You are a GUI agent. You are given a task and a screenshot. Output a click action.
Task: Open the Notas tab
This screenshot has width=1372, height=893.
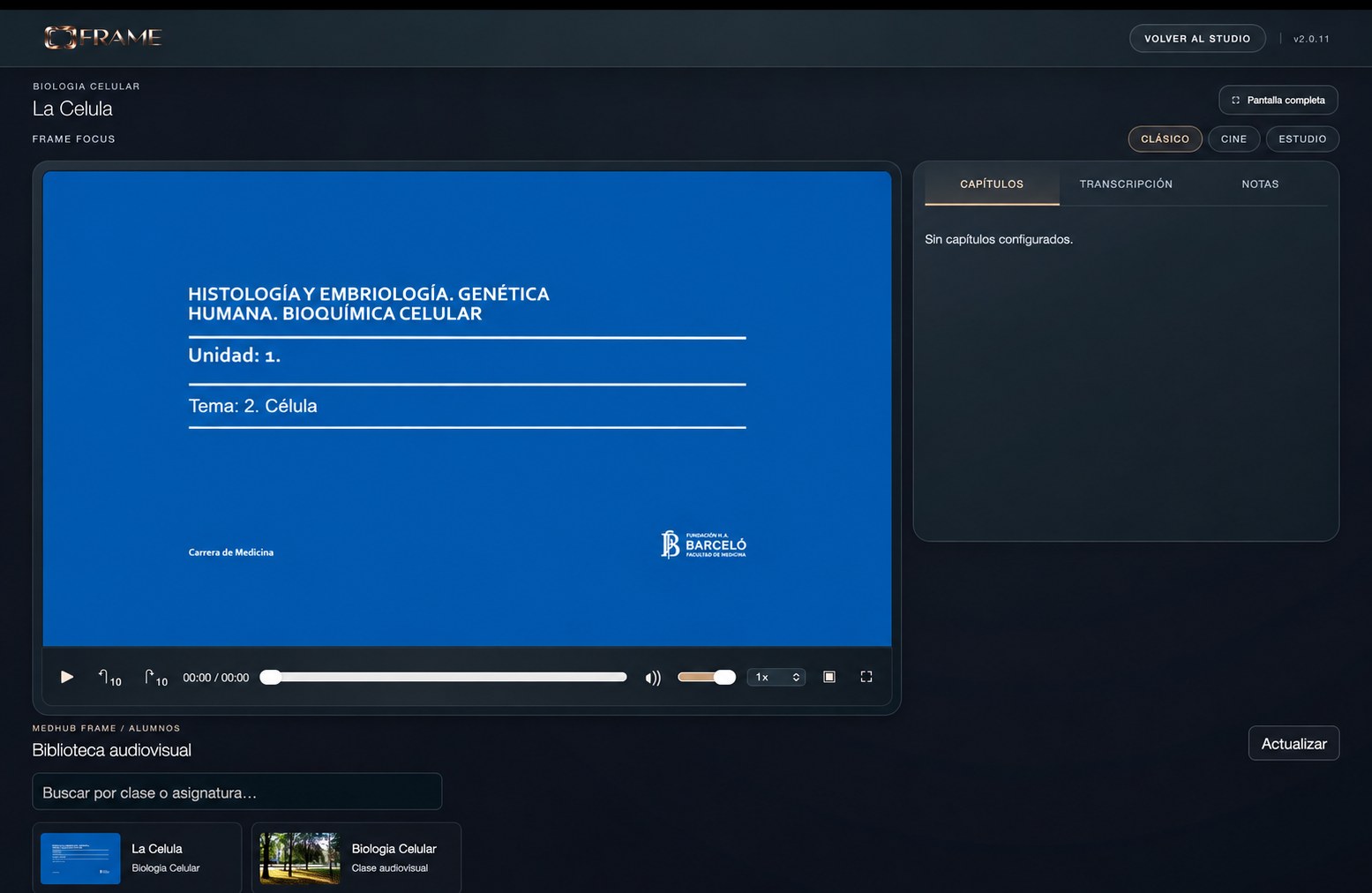click(x=1260, y=184)
